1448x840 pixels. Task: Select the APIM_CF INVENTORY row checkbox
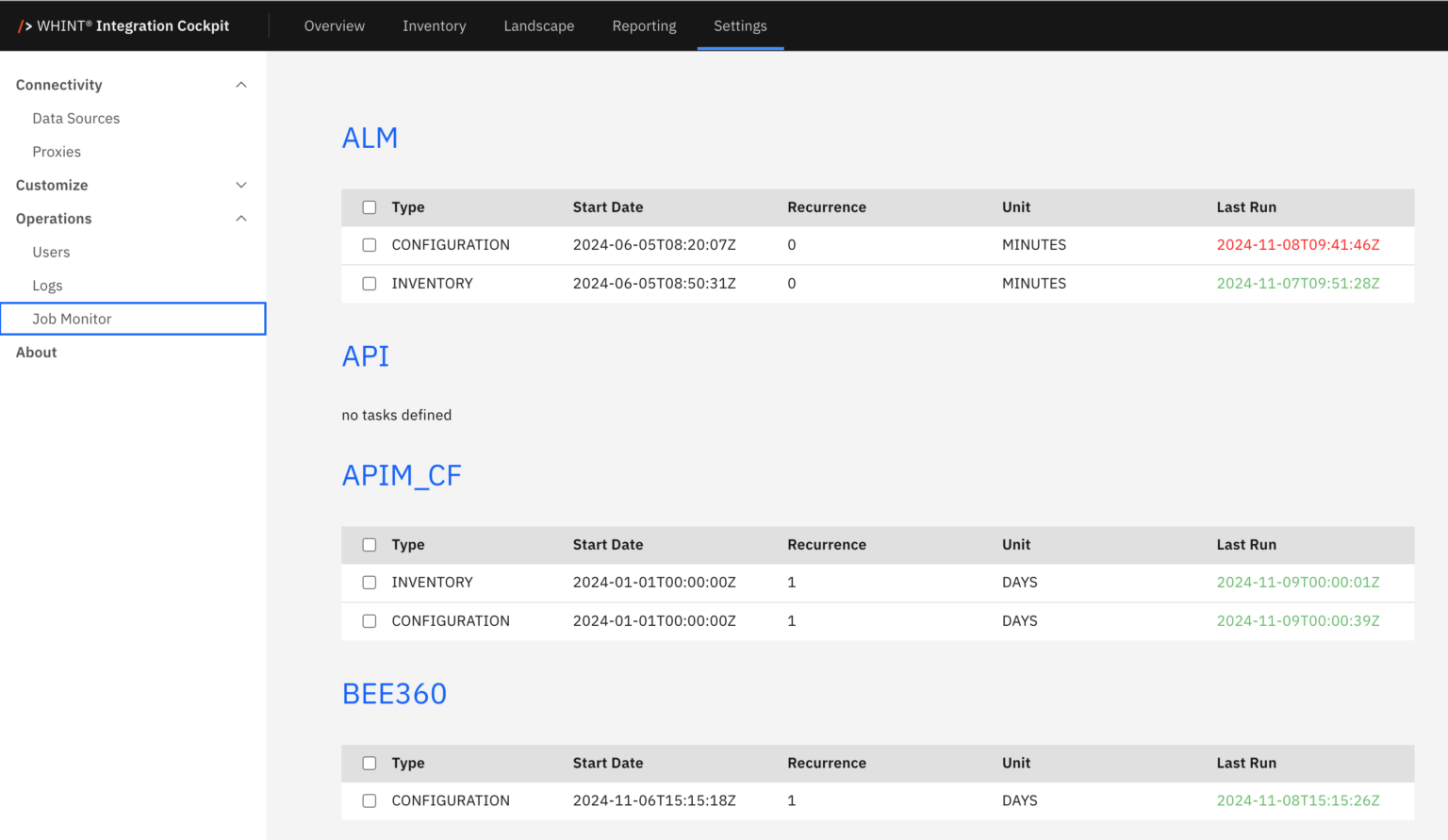point(370,583)
